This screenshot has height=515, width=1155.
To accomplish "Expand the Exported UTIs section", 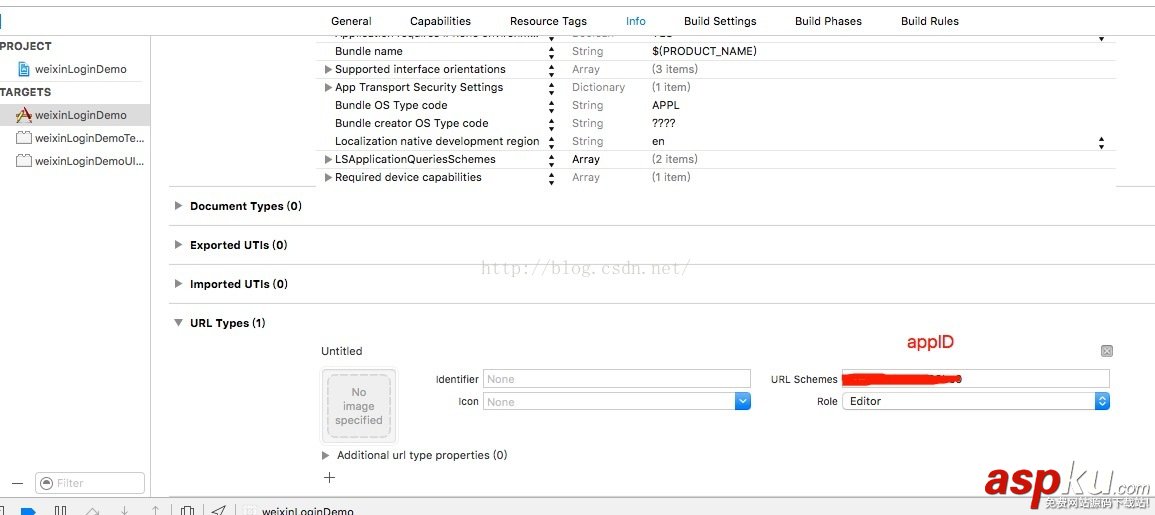I will 178,245.
